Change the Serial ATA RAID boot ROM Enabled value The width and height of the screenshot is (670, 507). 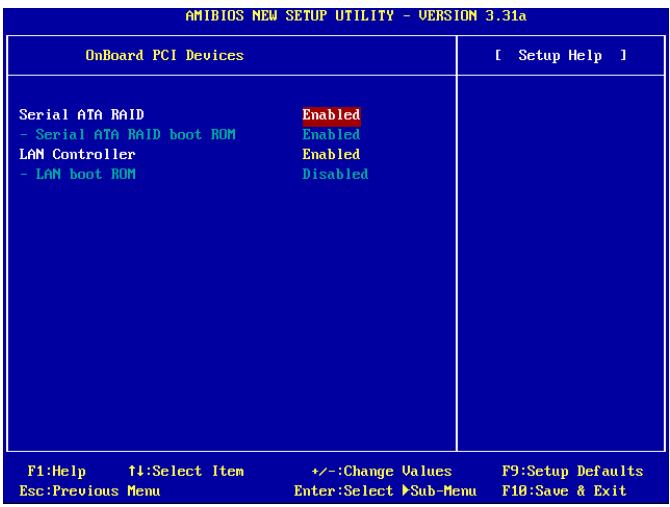click(x=331, y=135)
